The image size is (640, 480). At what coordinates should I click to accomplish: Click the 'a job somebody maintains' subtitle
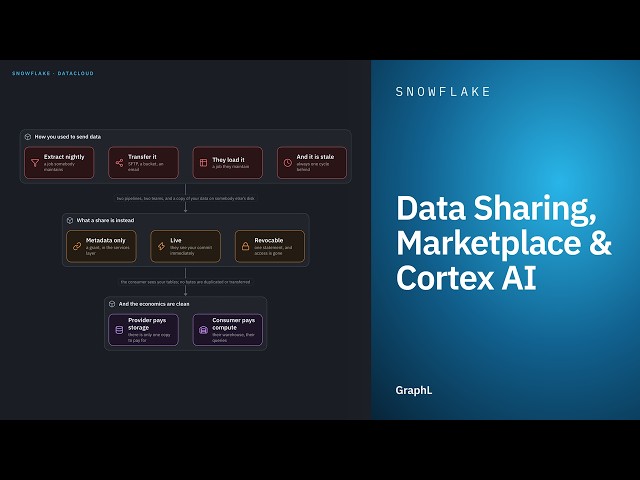(x=59, y=167)
